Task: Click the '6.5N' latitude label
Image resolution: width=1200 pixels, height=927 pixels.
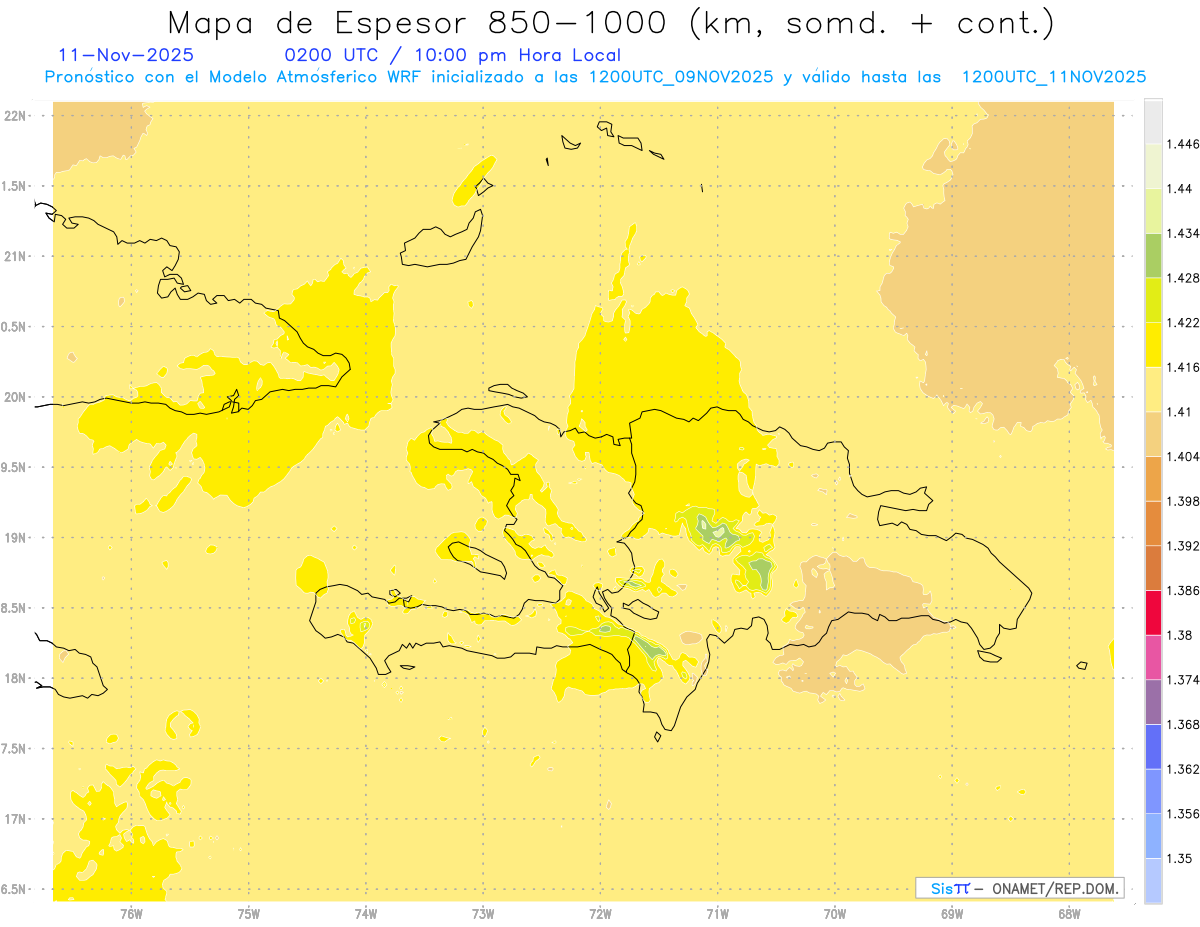Action: pos(14,889)
